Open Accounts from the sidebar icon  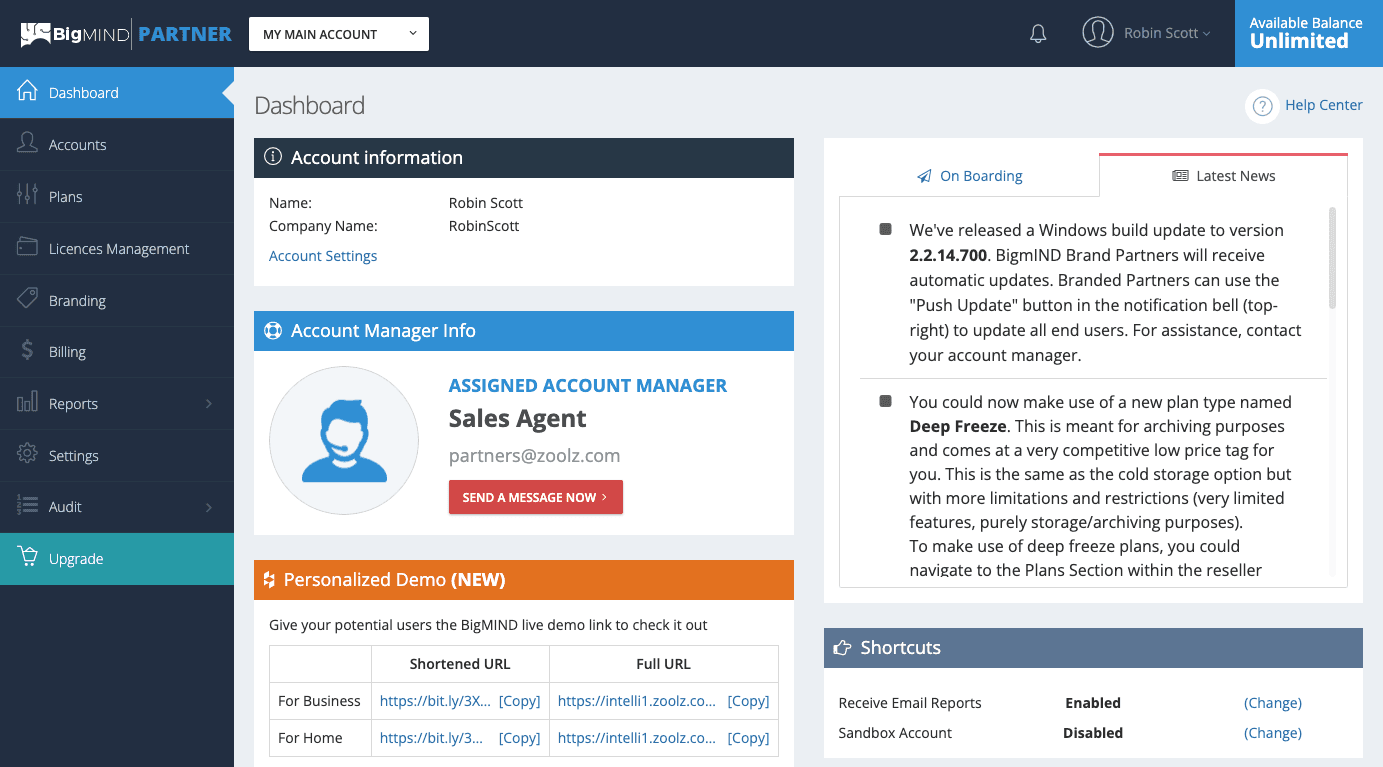pos(27,144)
